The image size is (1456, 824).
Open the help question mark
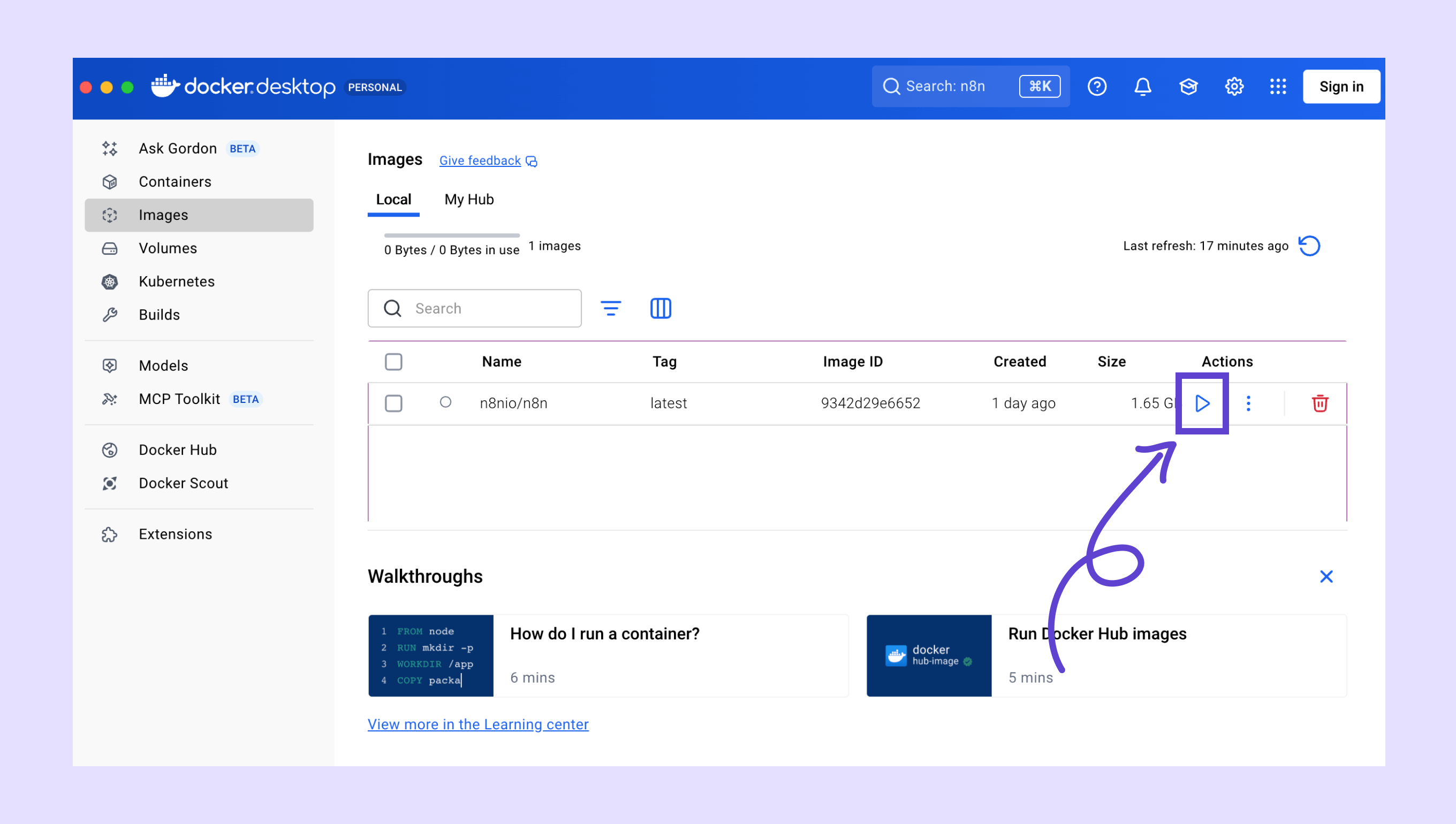coord(1096,87)
